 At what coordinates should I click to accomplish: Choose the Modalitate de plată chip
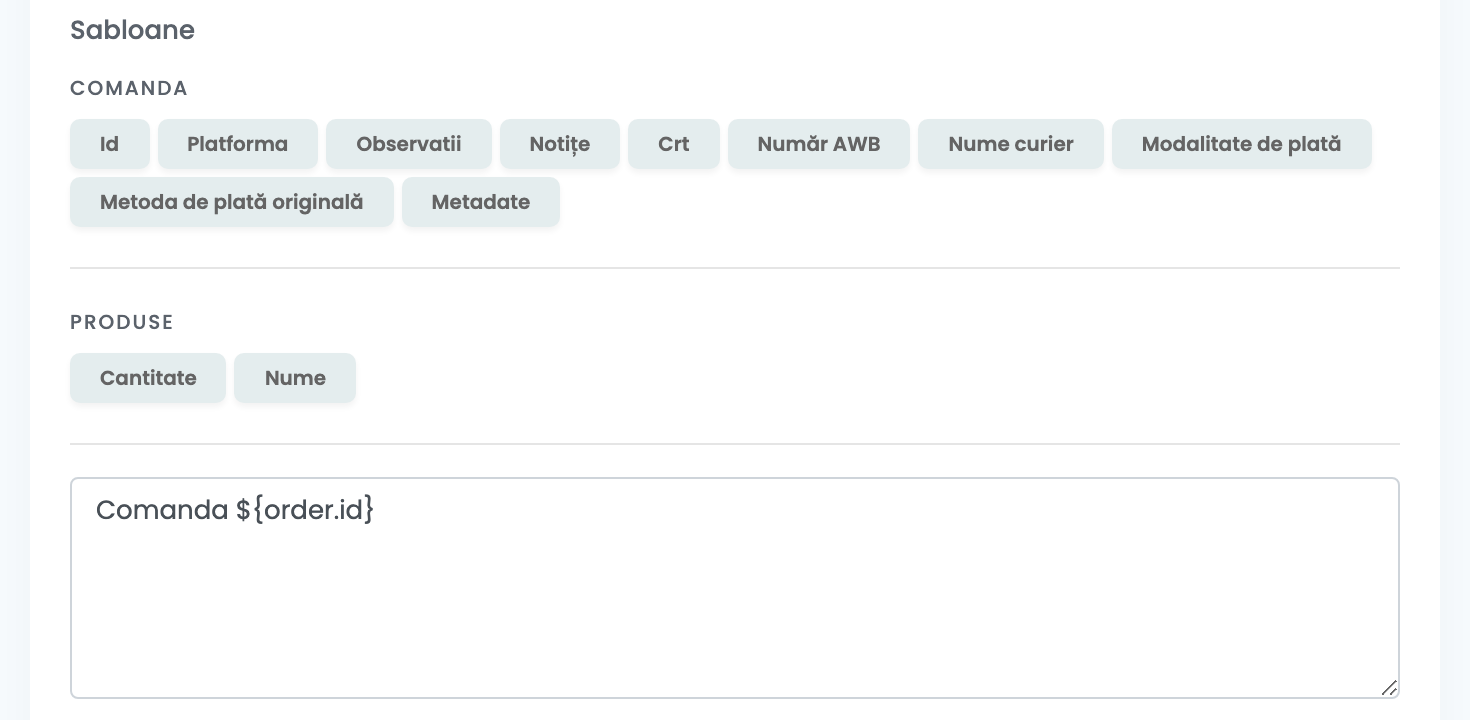pyautogui.click(x=1242, y=144)
